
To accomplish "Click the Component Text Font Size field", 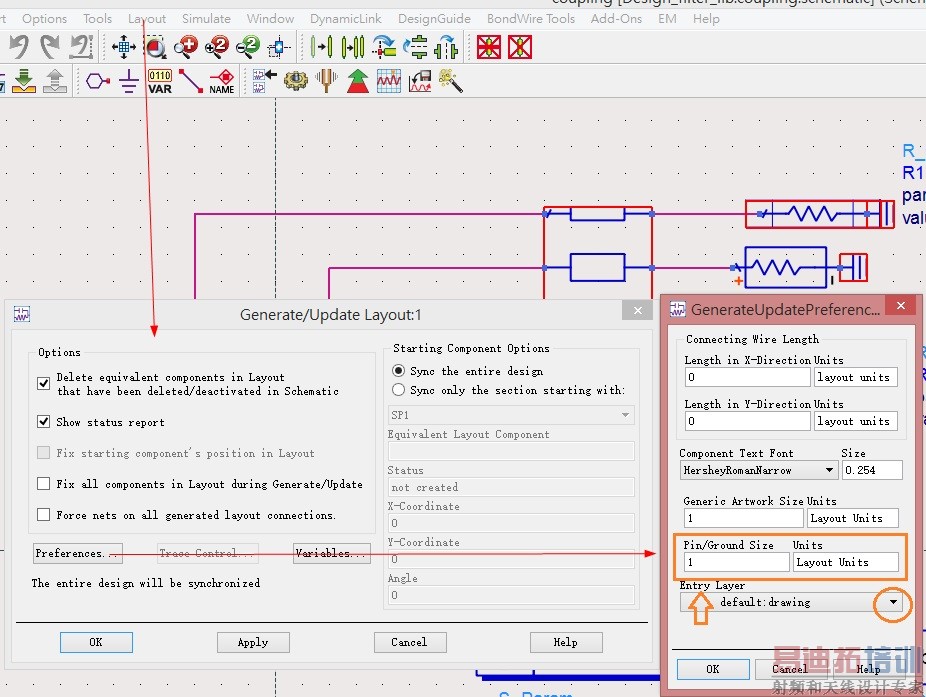I will [x=872, y=470].
